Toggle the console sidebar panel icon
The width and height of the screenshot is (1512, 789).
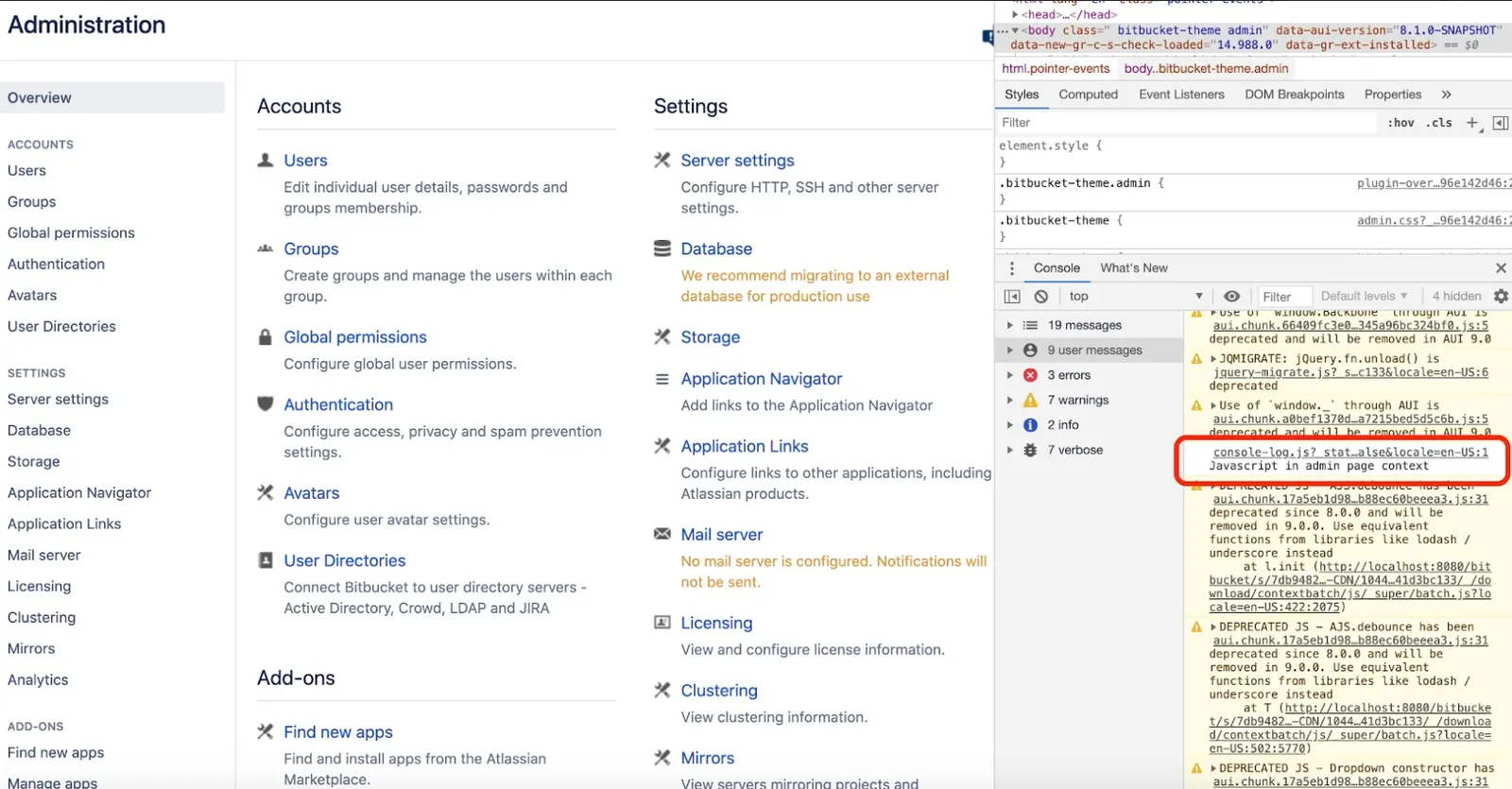pyautogui.click(x=1012, y=297)
